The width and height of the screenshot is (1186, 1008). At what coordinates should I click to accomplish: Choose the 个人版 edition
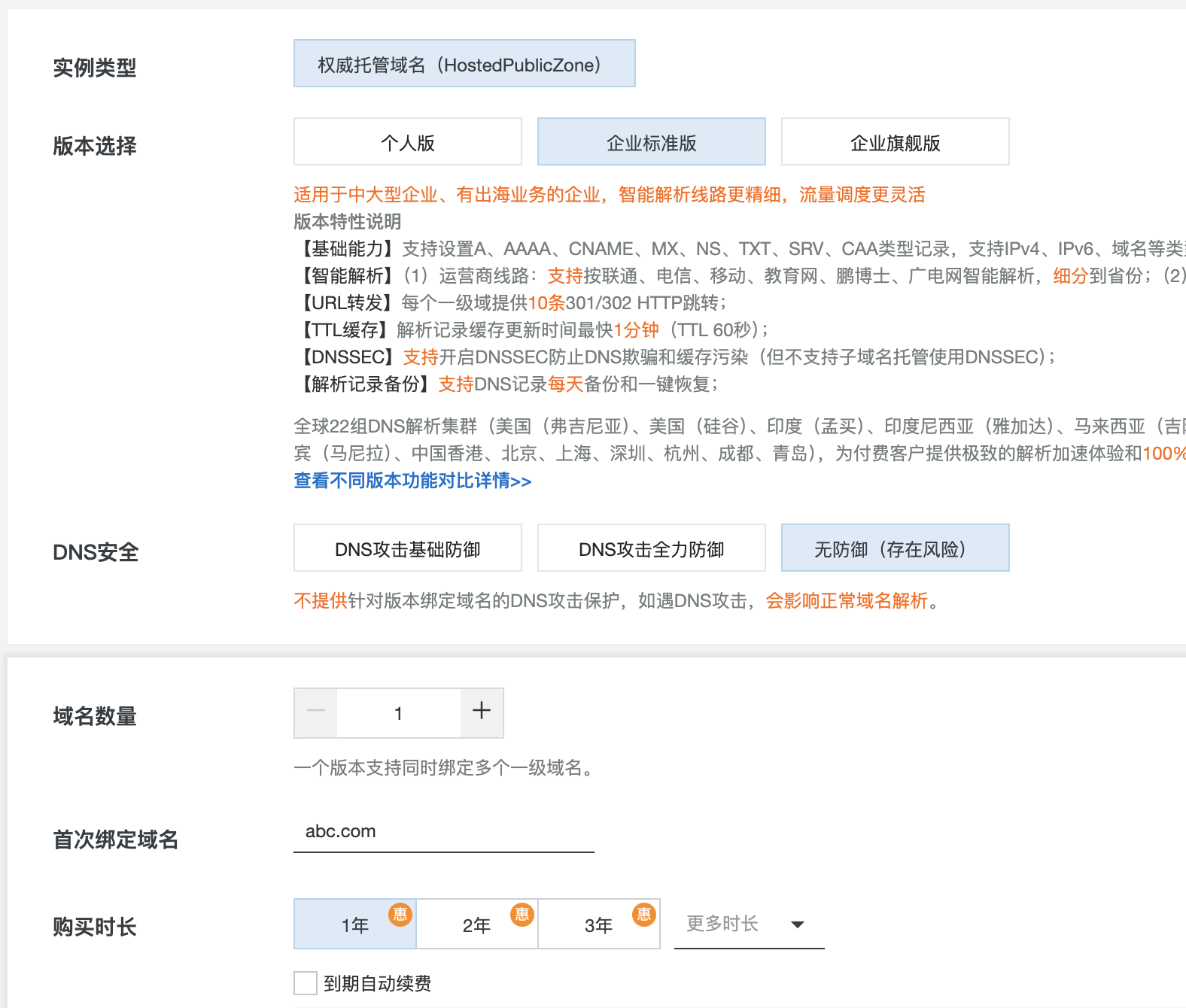point(407,141)
